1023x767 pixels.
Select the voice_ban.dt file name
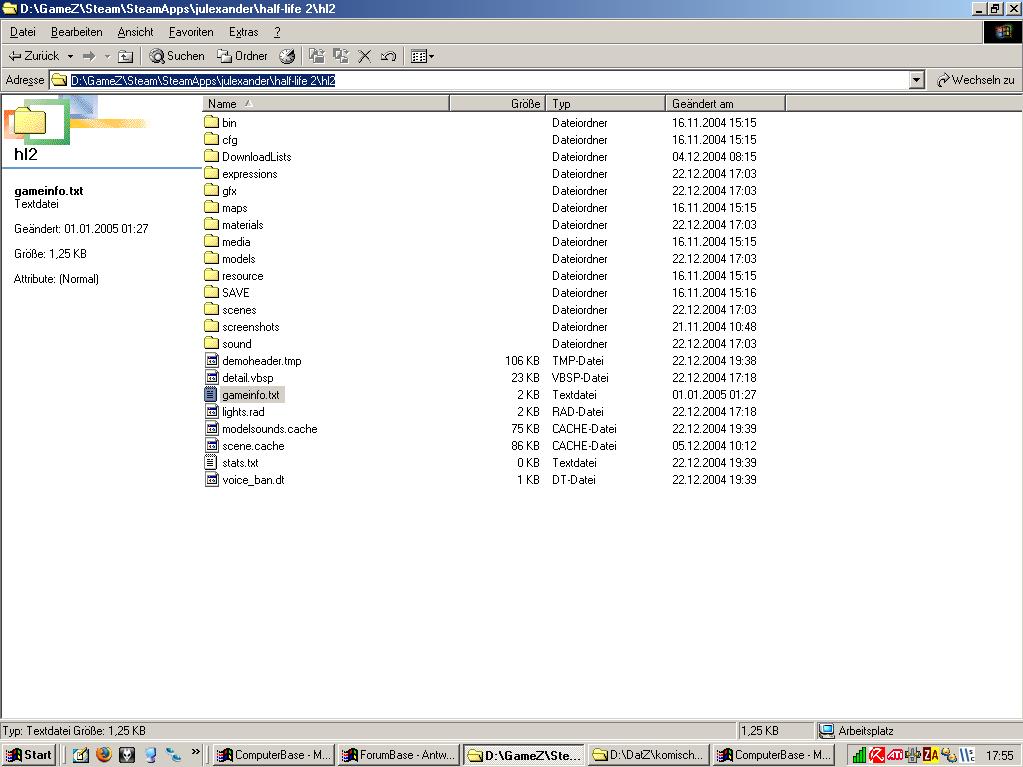(253, 480)
